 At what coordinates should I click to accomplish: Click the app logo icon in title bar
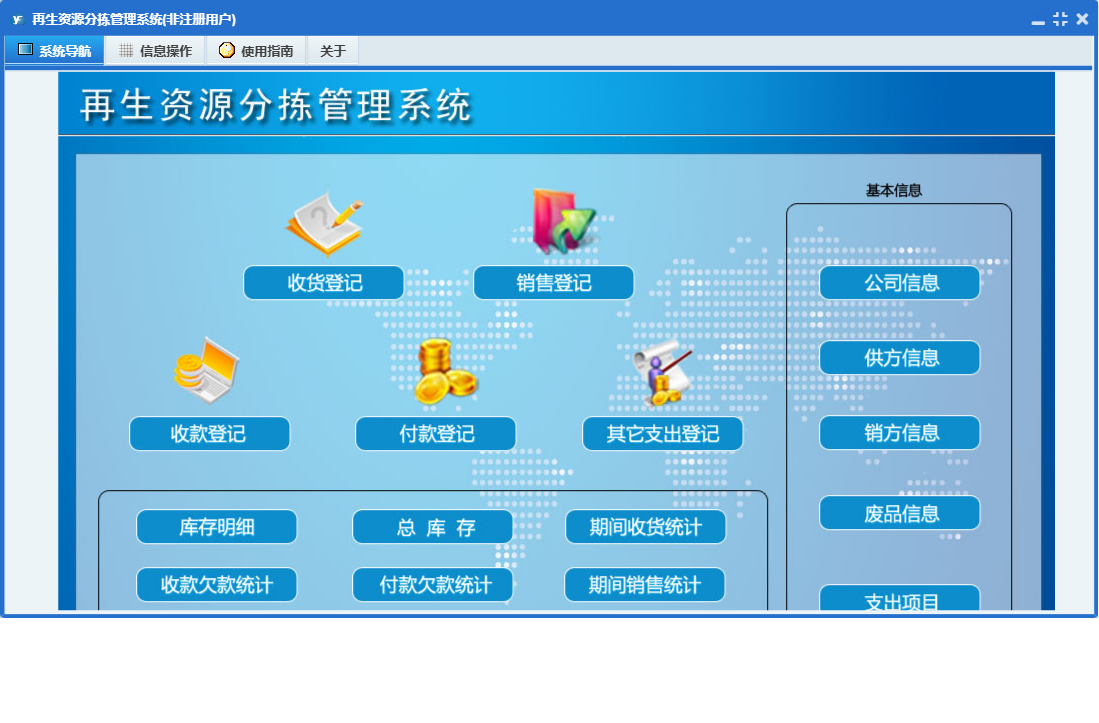coord(18,20)
